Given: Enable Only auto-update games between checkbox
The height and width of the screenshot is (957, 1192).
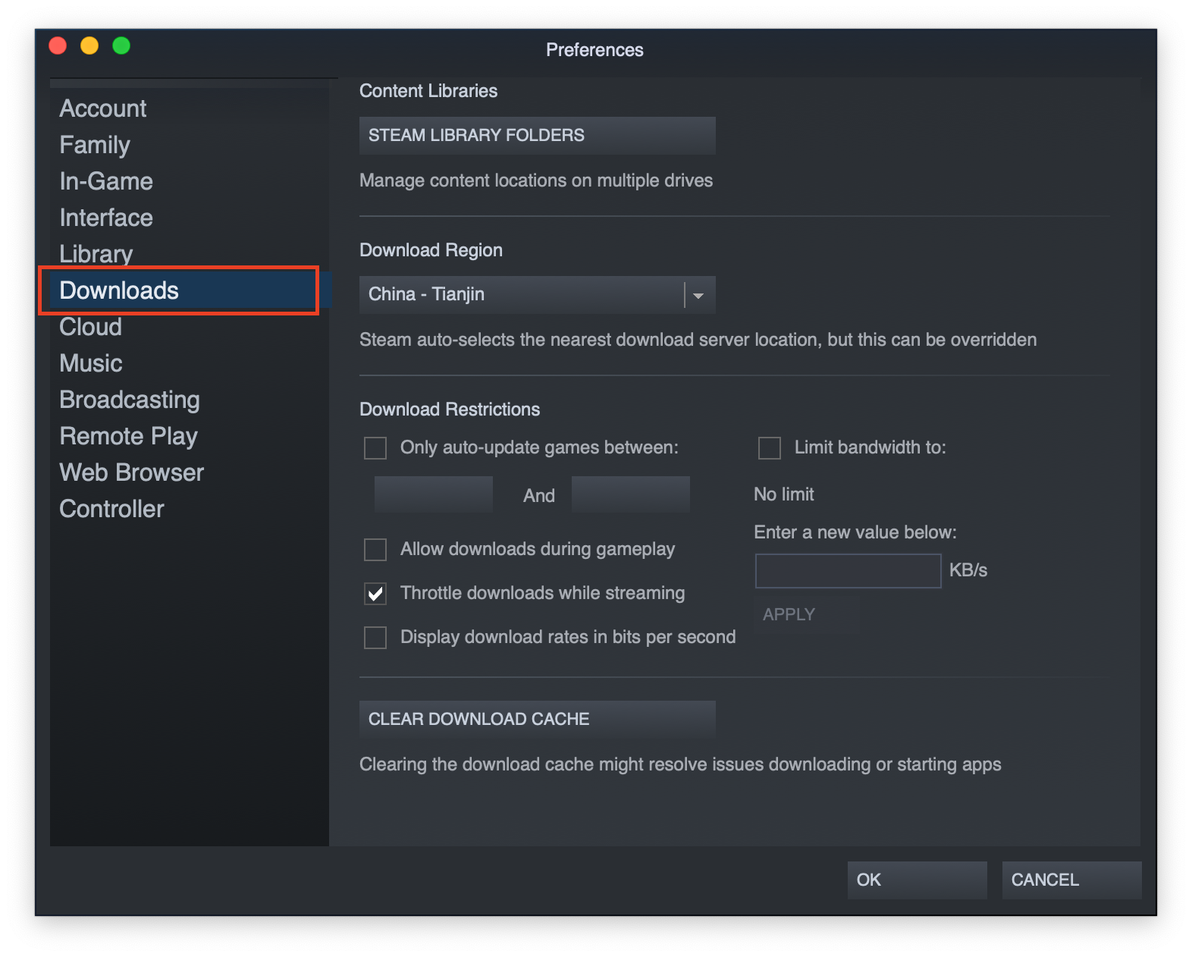Looking at the screenshot, I should (375, 448).
